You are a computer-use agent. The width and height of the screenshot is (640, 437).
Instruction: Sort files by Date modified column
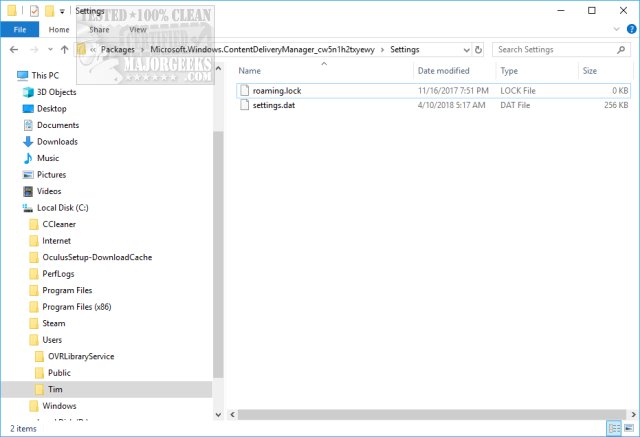point(443,71)
